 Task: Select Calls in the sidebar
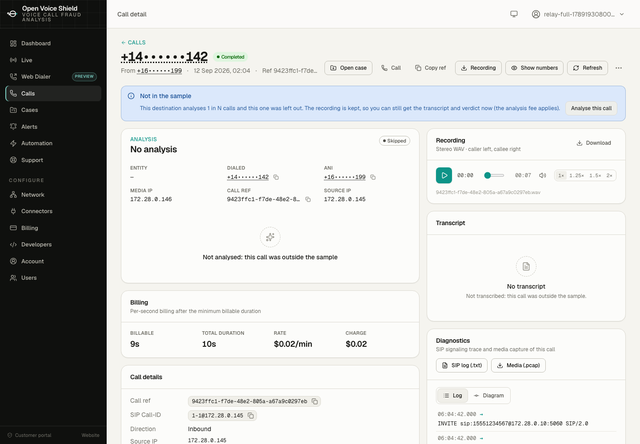[x=53, y=93]
